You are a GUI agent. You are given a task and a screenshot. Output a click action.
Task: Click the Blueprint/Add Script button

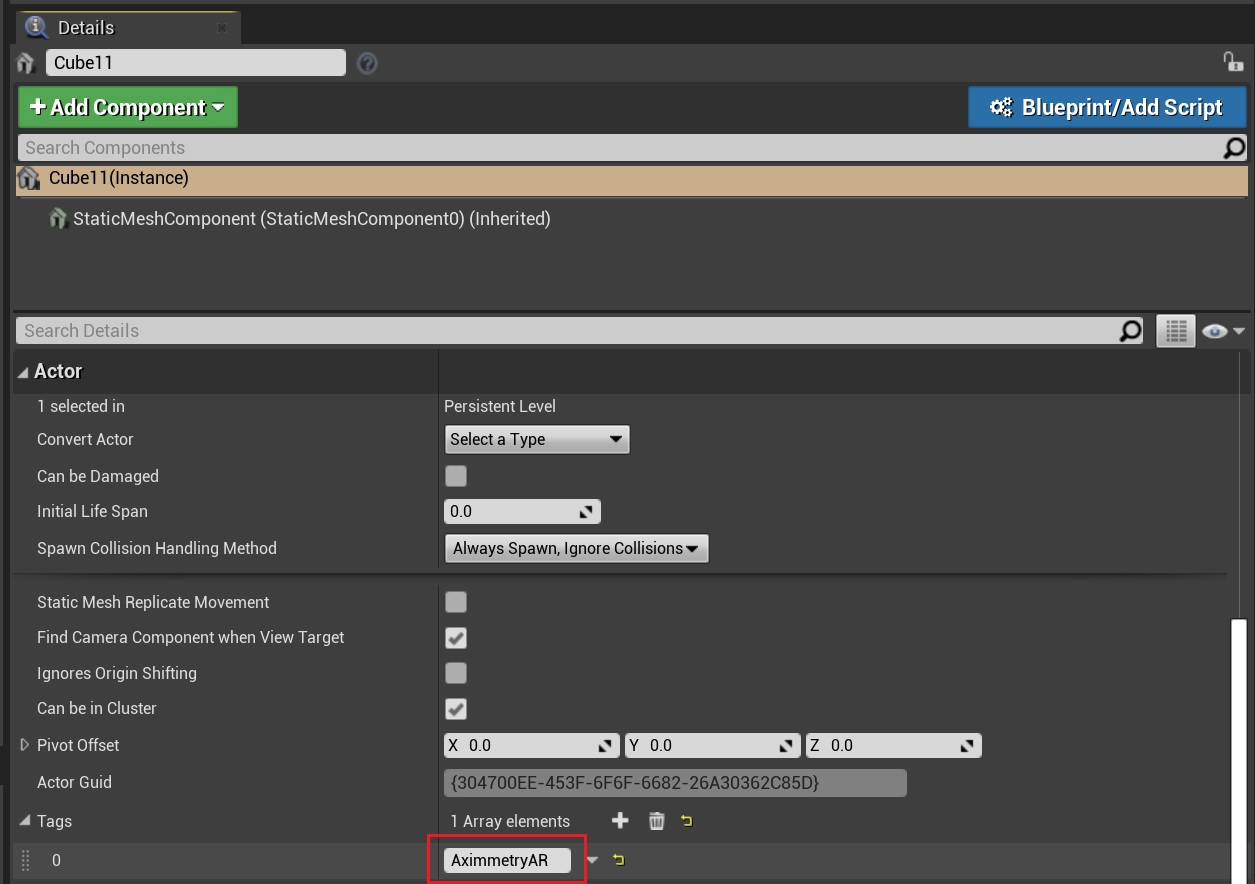tap(1107, 107)
